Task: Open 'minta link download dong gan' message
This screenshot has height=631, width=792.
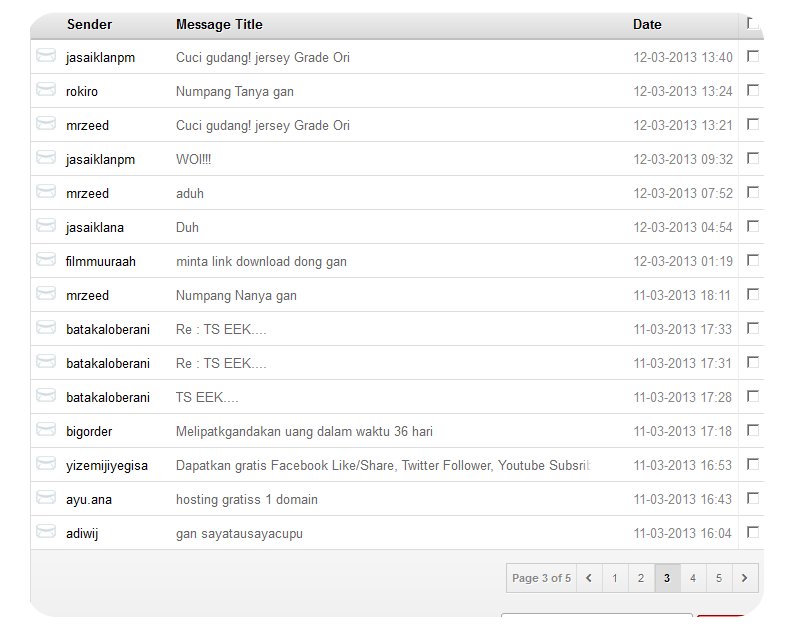Action: (x=261, y=262)
